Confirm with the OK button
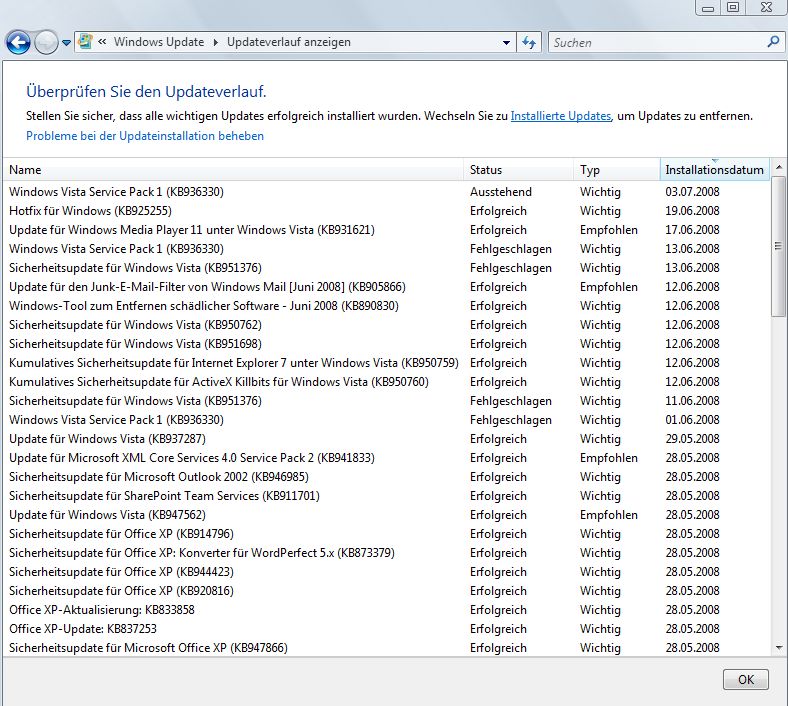This screenshot has height=706, width=788. [746, 680]
